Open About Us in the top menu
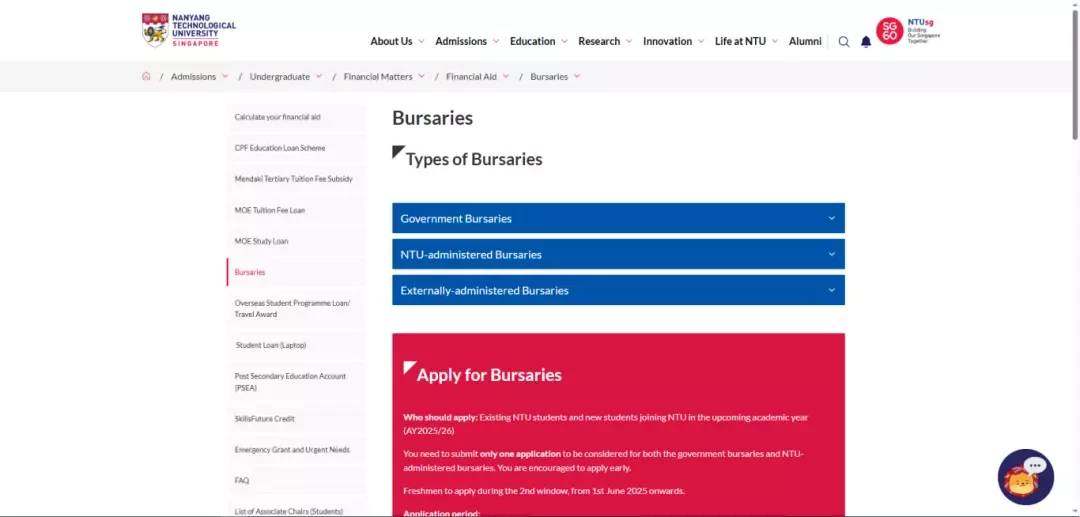The width and height of the screenshot is (1080, 517). click(391, 41)
